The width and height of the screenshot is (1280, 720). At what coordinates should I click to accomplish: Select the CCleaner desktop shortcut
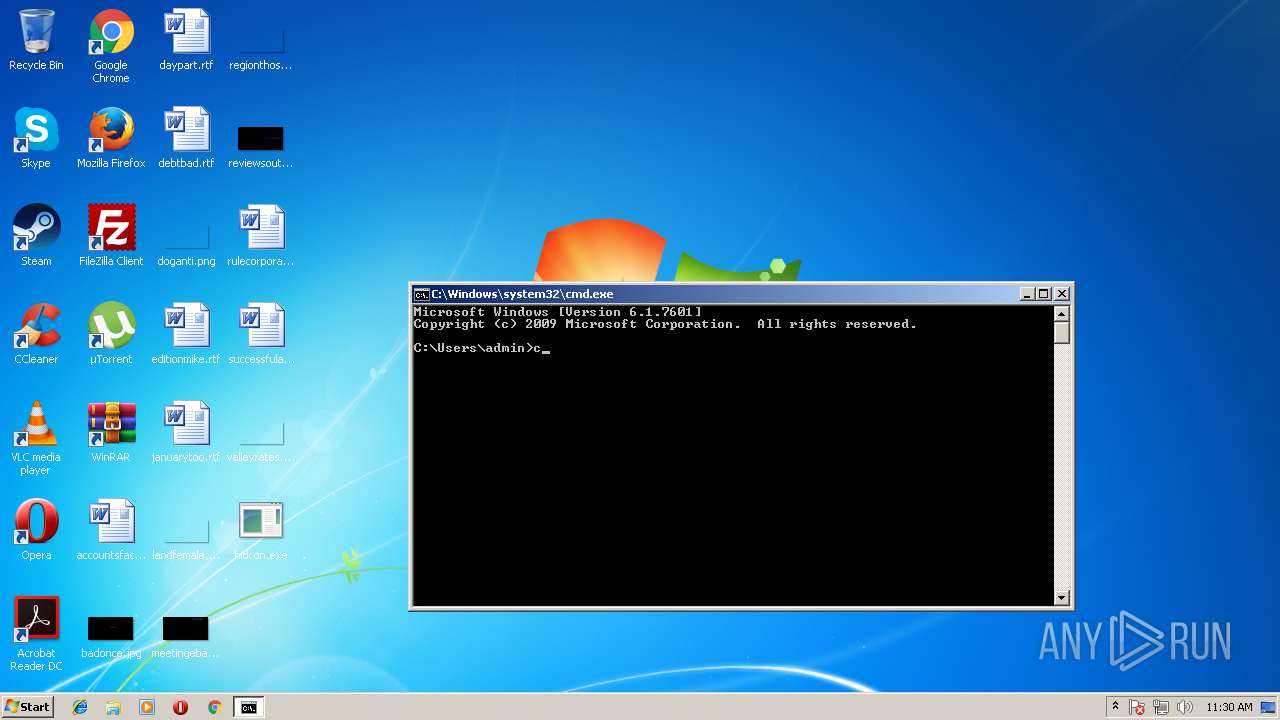[x=36, y=334]
